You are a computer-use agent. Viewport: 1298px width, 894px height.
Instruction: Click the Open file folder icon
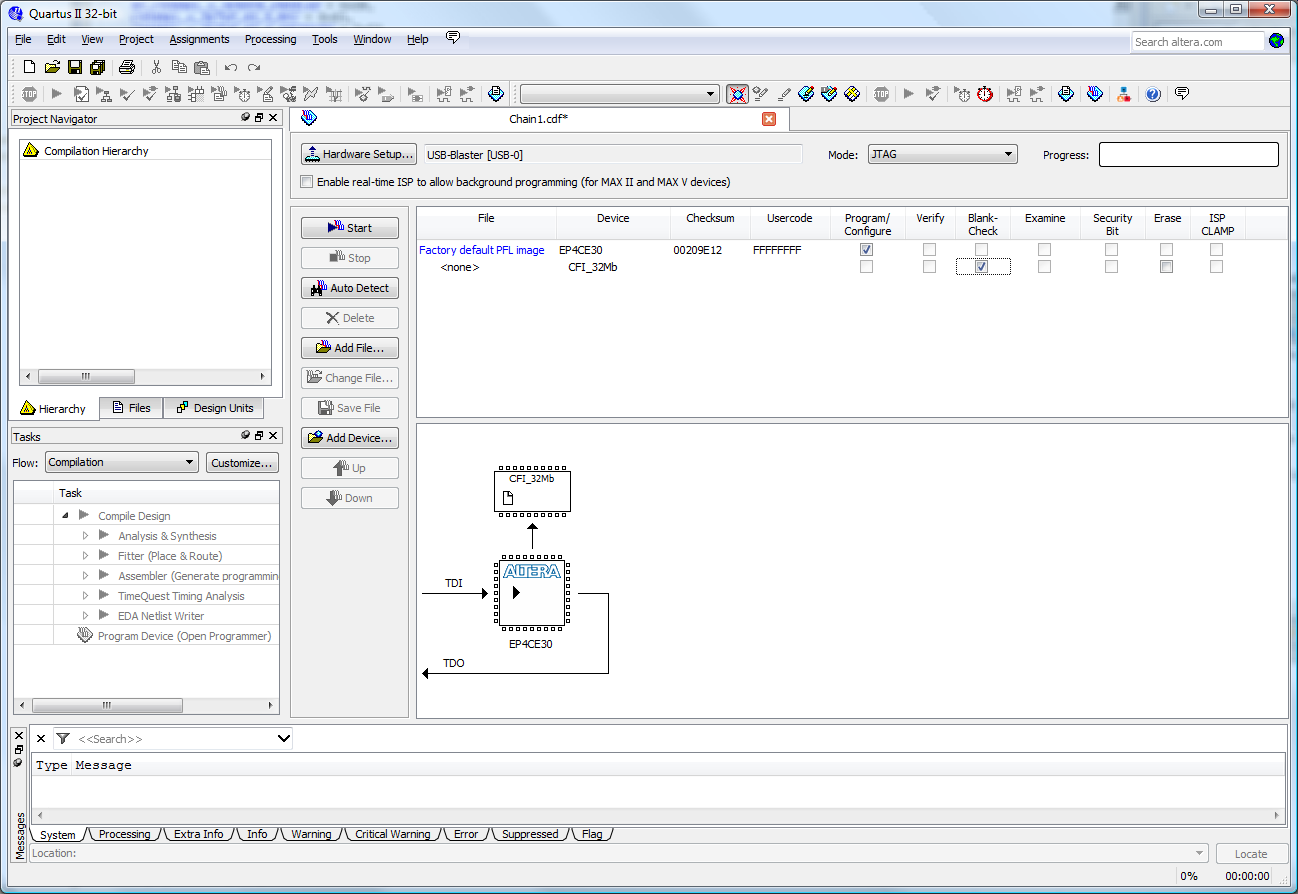click(x=52, y=67)
